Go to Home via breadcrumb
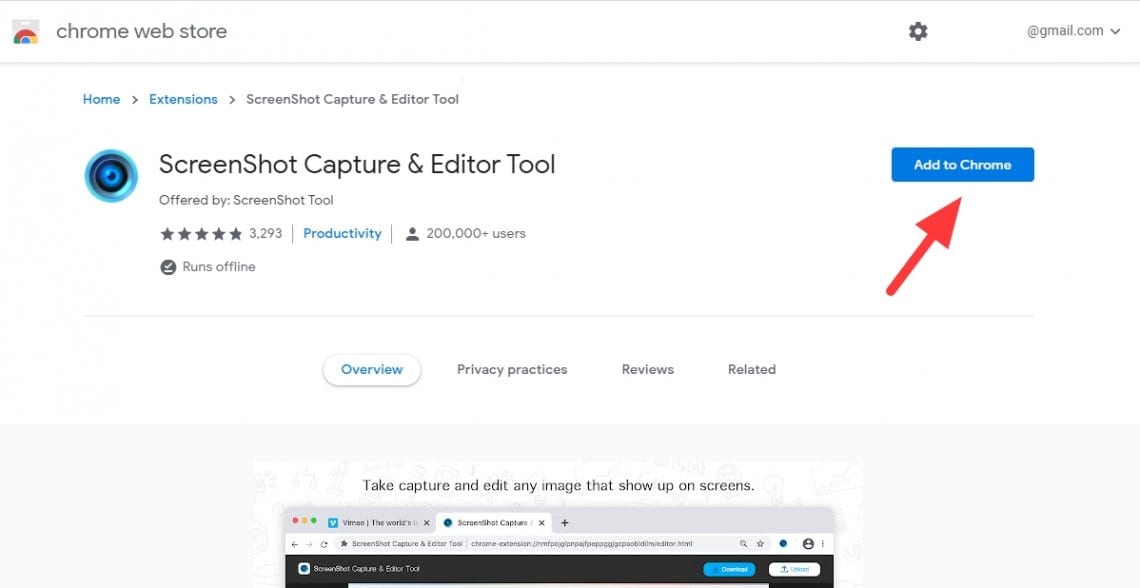 point(101,99)
